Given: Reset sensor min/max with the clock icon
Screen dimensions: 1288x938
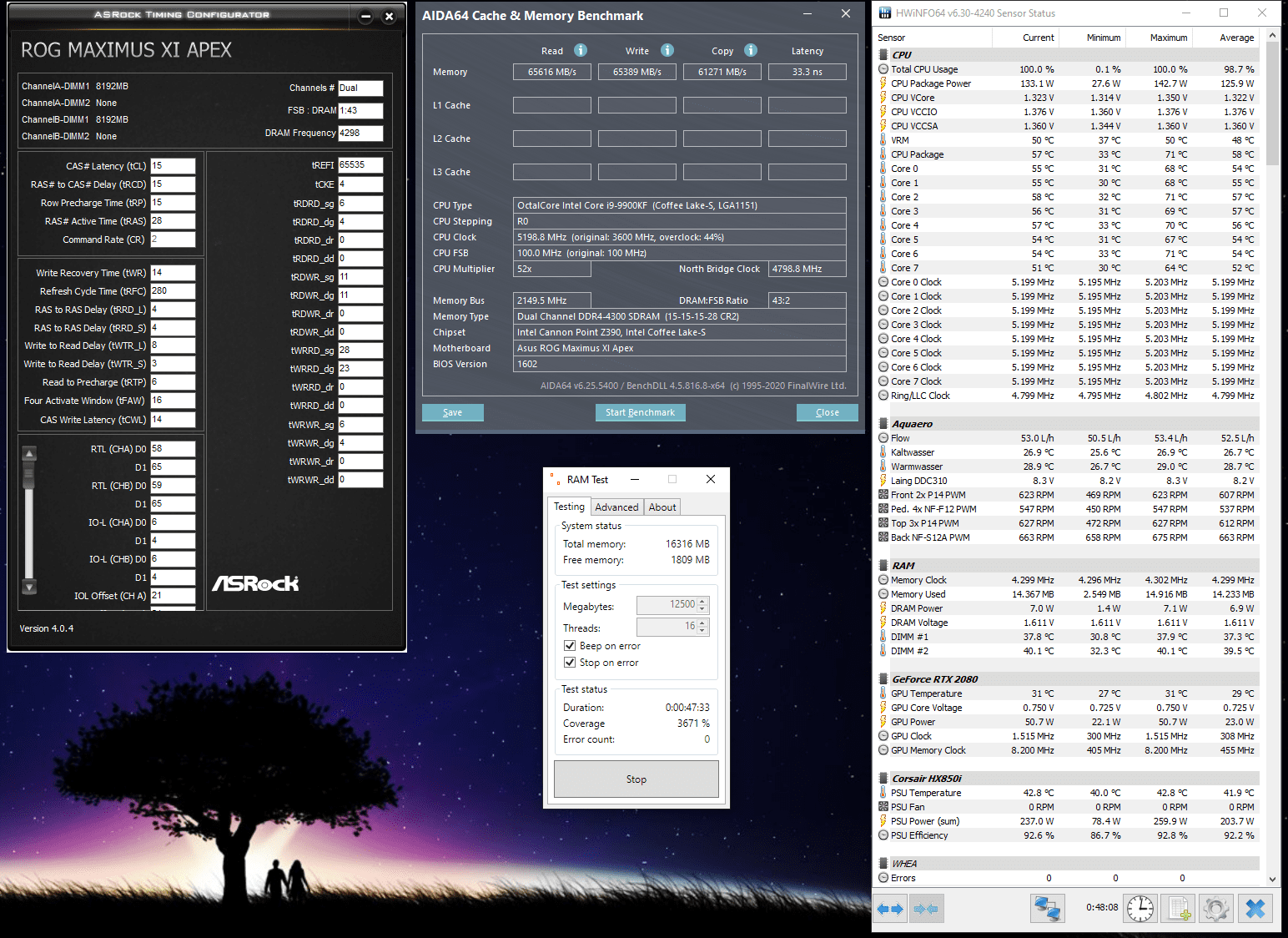Looking at the screenshot, I should click(x=1140, y=909).
